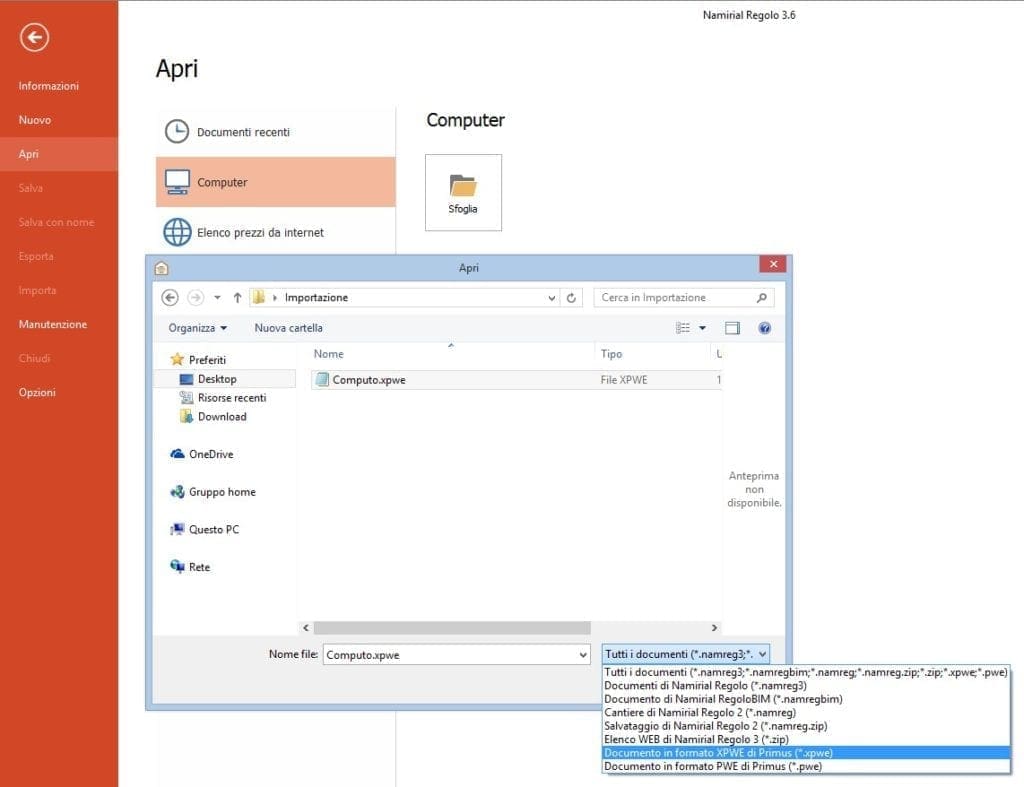Choose Salvataggio di Namirial Regolo 2 option

[806, 726]
